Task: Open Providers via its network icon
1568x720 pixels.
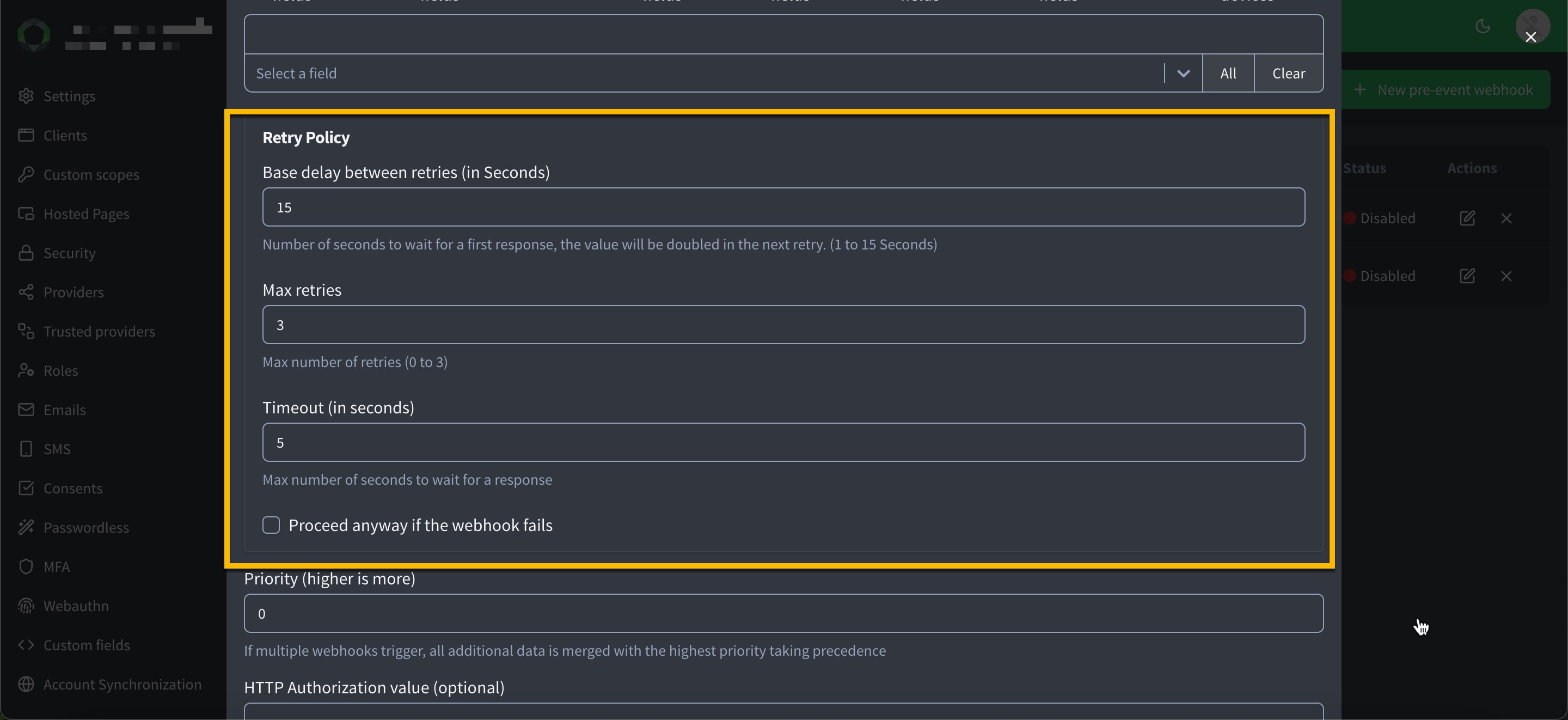Action: (x=27, y=292)
